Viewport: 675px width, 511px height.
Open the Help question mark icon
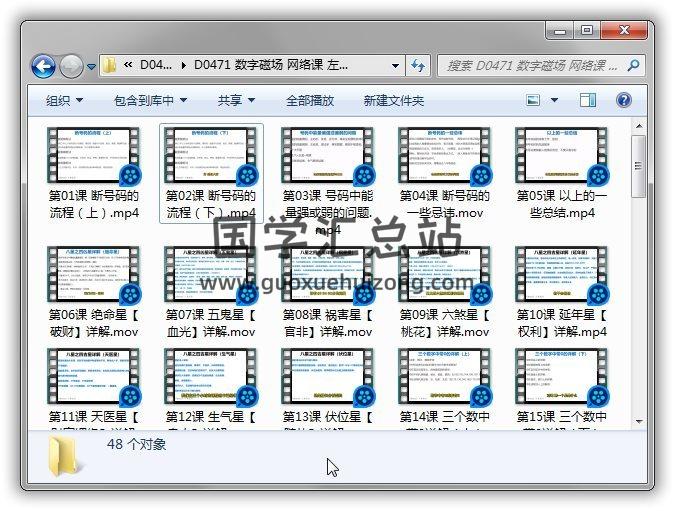coord(624,100)
